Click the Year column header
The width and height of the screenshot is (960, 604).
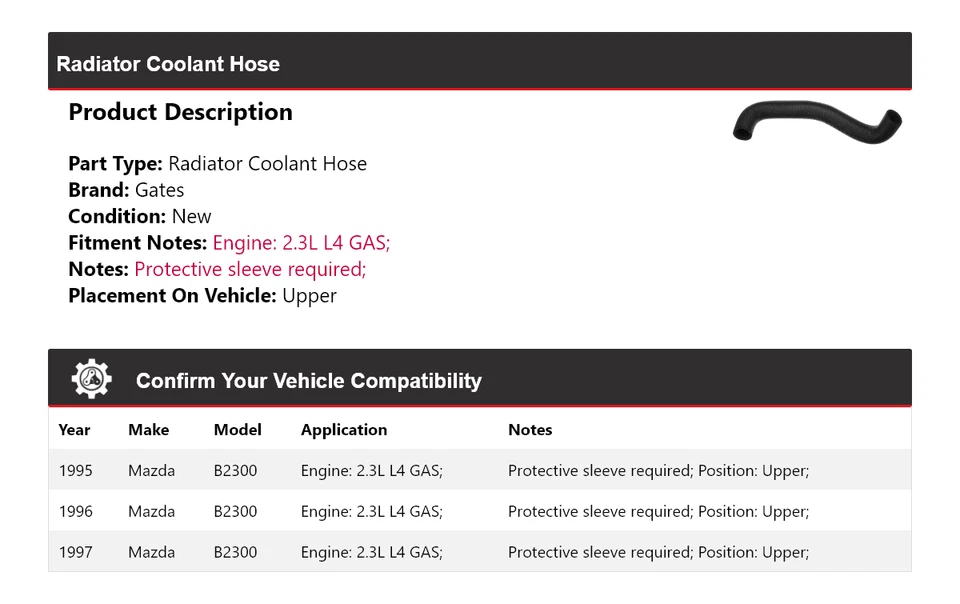[x=74, y=430]
